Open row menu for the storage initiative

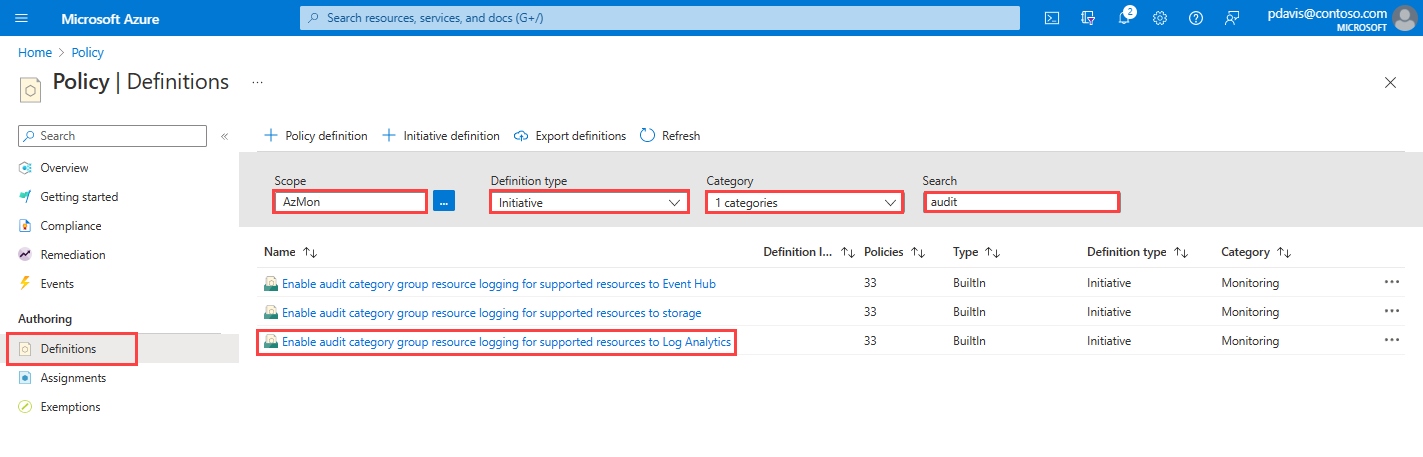click(x=1392, y=312)
